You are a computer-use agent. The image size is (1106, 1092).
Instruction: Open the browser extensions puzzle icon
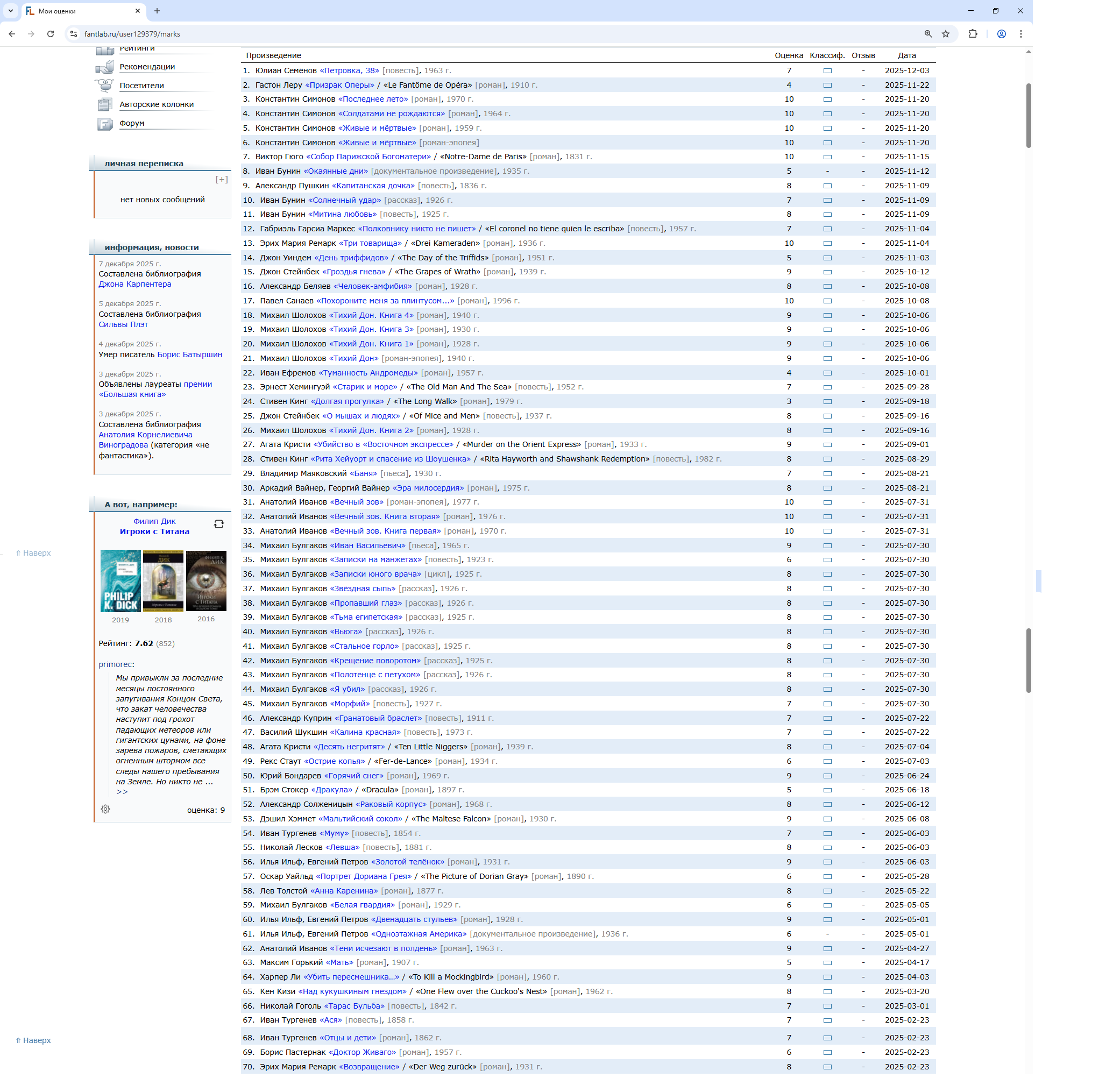pos(973,34)
